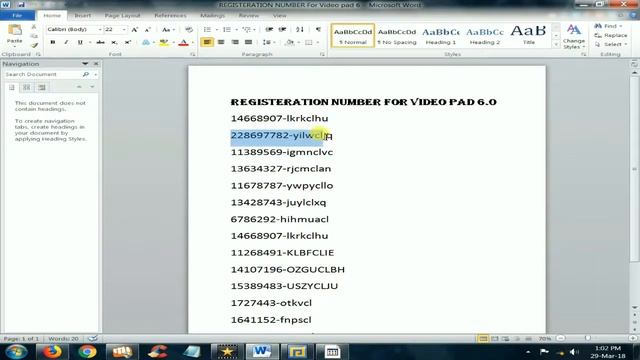Switch to the Insert tab
Viewport: 640px width, 360px height.
pyautogui.click(x=82, y=16)
